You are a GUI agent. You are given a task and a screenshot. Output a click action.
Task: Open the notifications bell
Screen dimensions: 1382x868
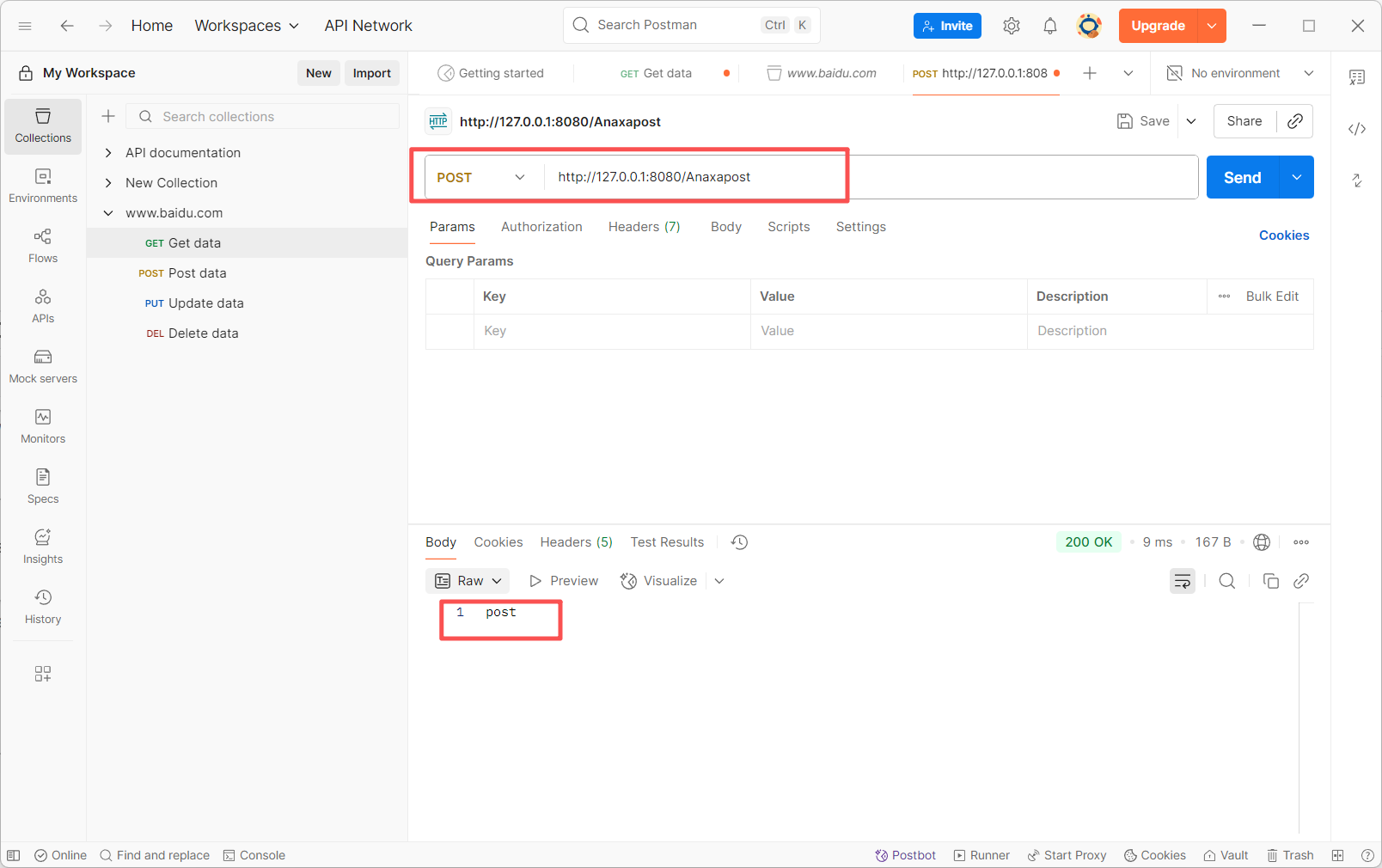1050,26
